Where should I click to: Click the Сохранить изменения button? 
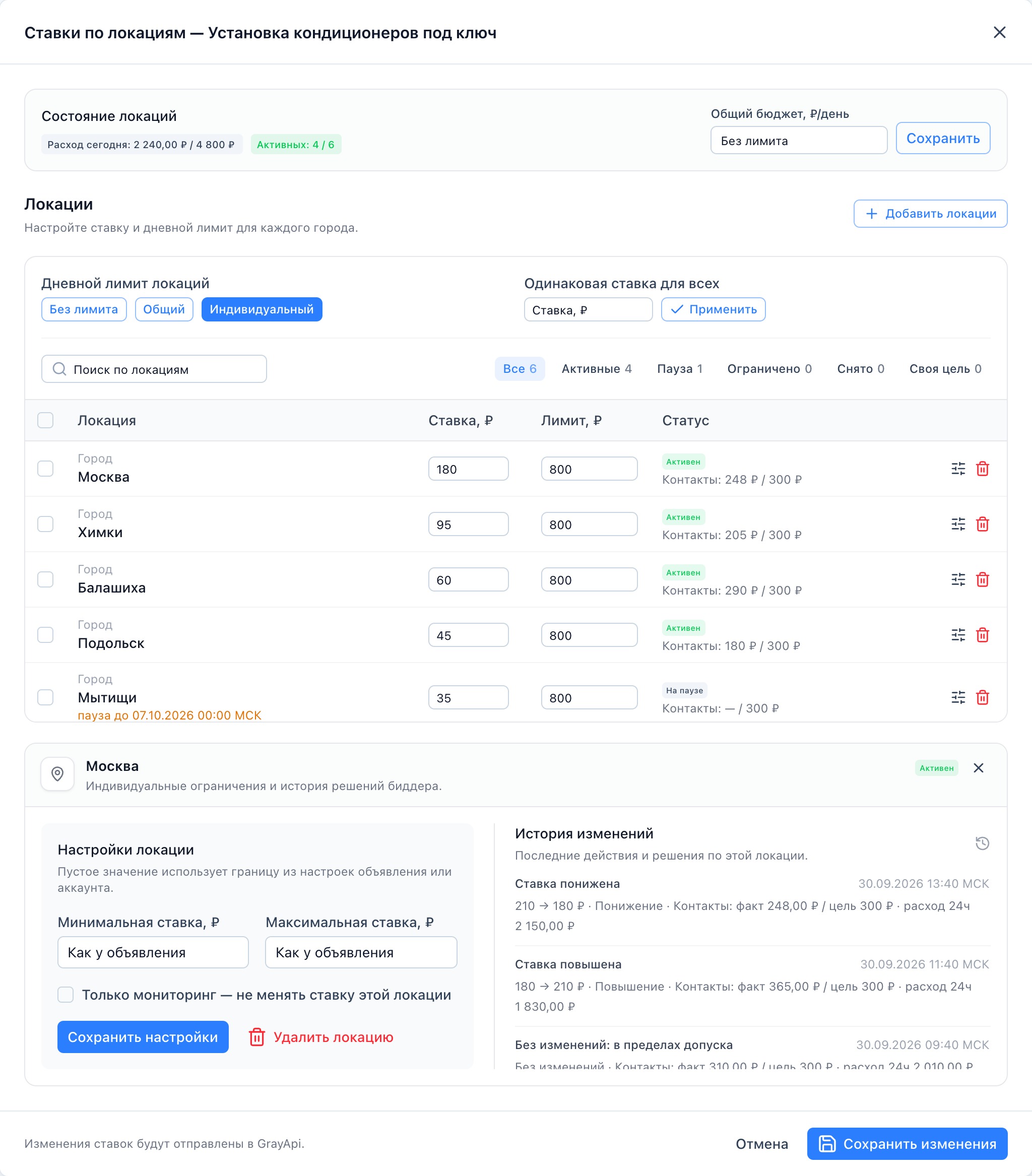pyautogui.click(x=907, y=1144)
